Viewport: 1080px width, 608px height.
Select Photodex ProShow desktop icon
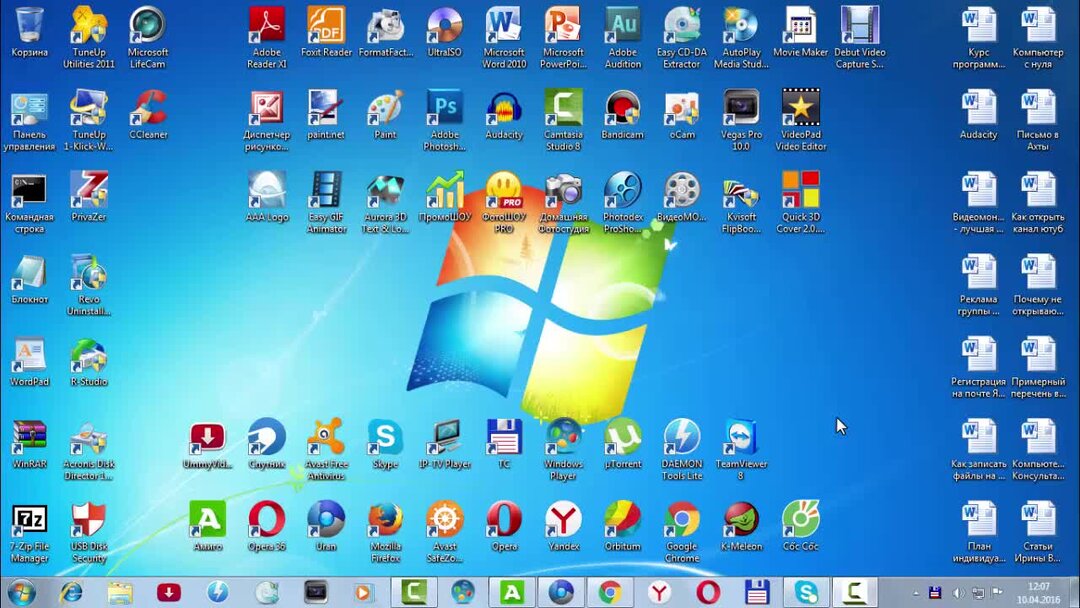coord(623,203)
